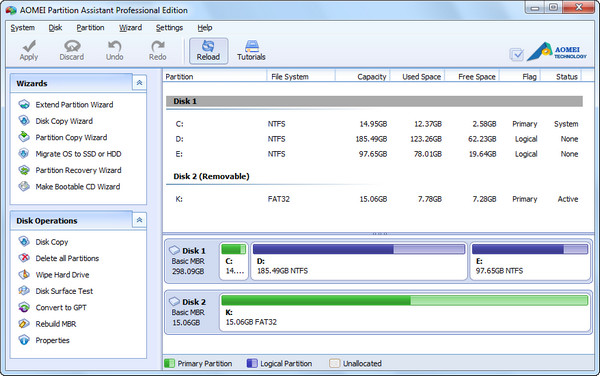
Task: Sort by the File System column header
Action: click(301, 77)
